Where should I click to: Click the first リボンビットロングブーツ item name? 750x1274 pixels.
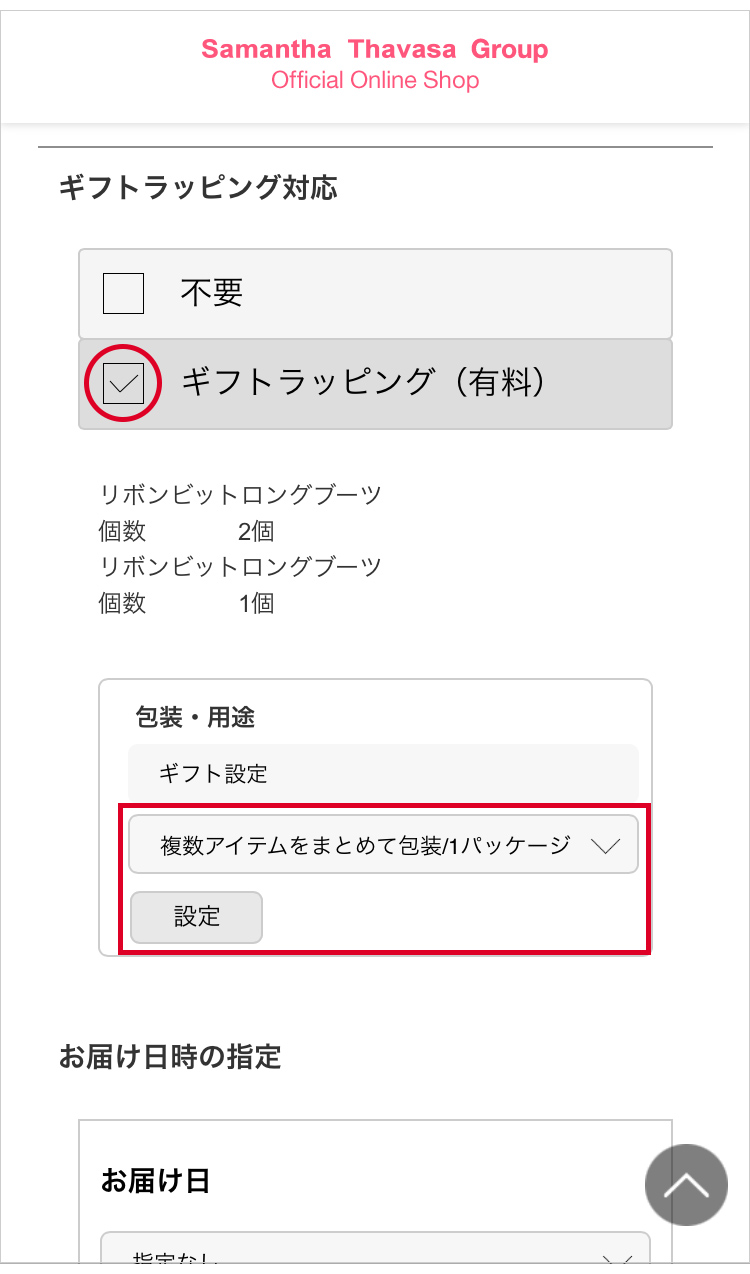240,494
